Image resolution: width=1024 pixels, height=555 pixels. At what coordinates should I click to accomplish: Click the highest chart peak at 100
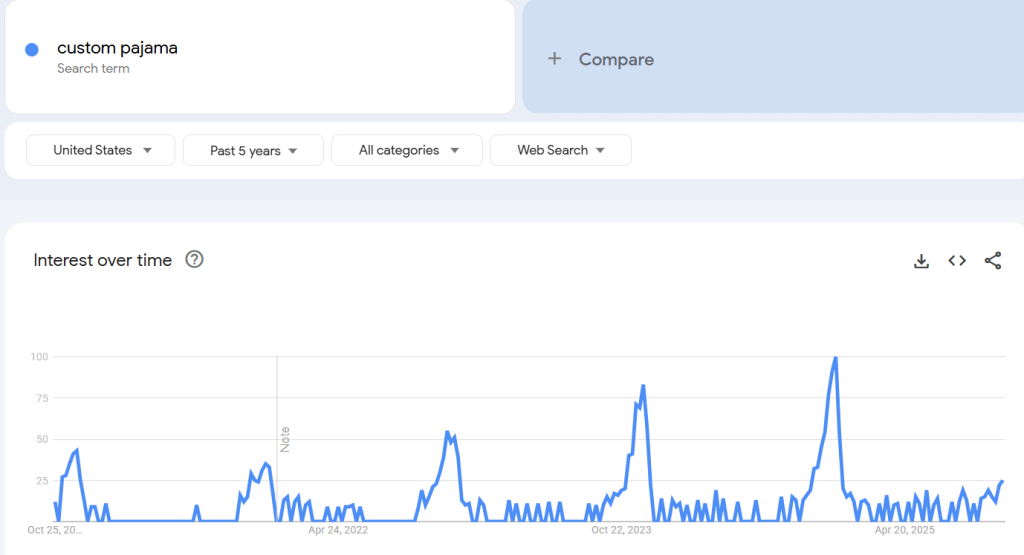pos(835,358)
